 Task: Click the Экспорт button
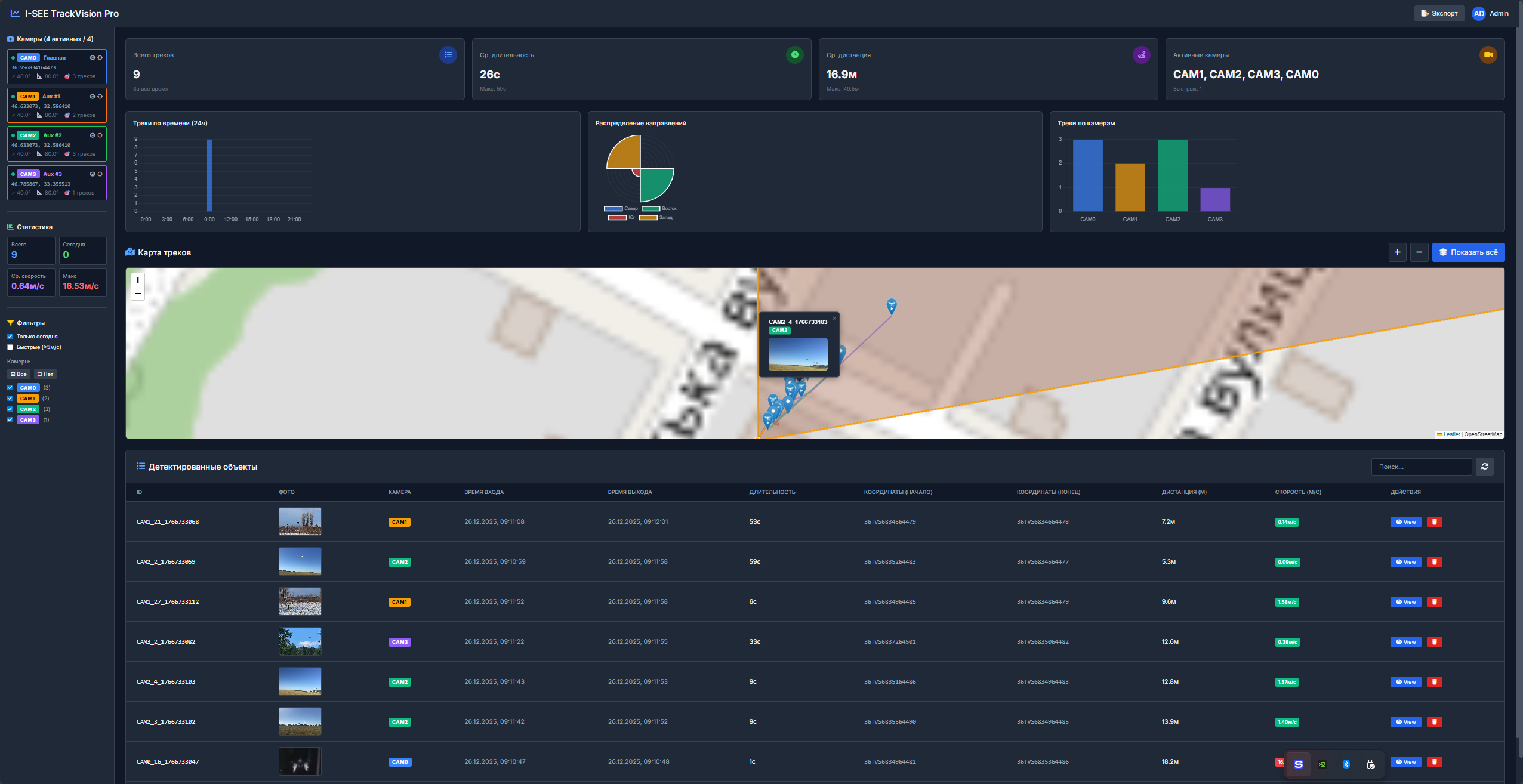click(x=1439, y=13)
